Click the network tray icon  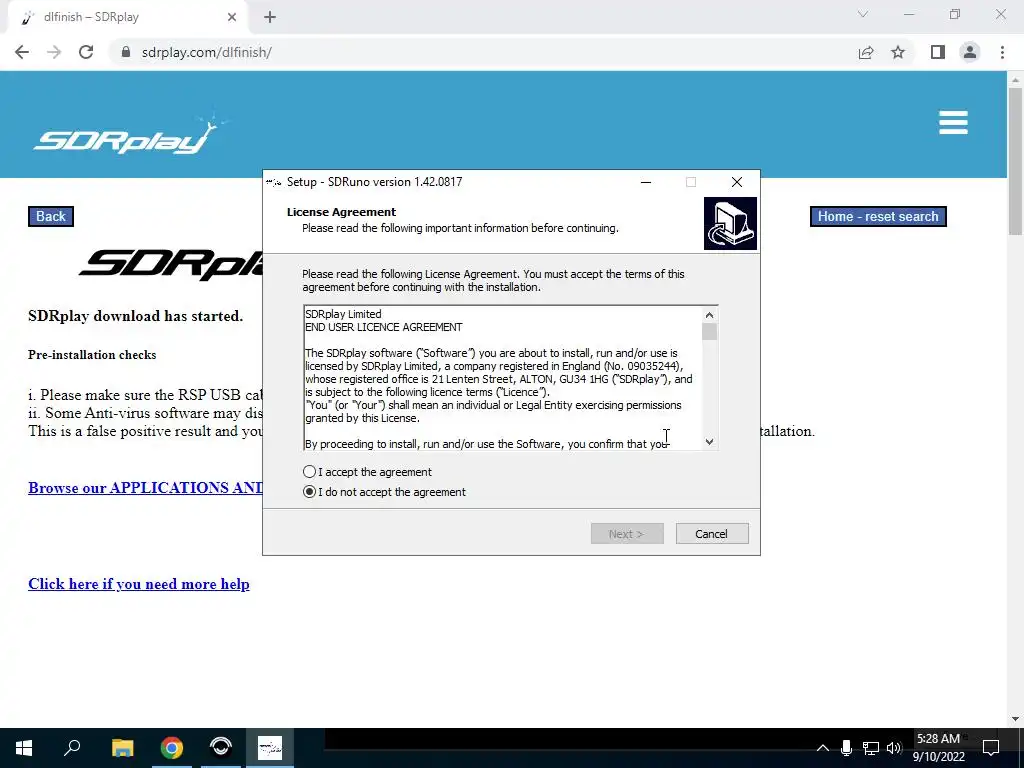tap(871, 748)
